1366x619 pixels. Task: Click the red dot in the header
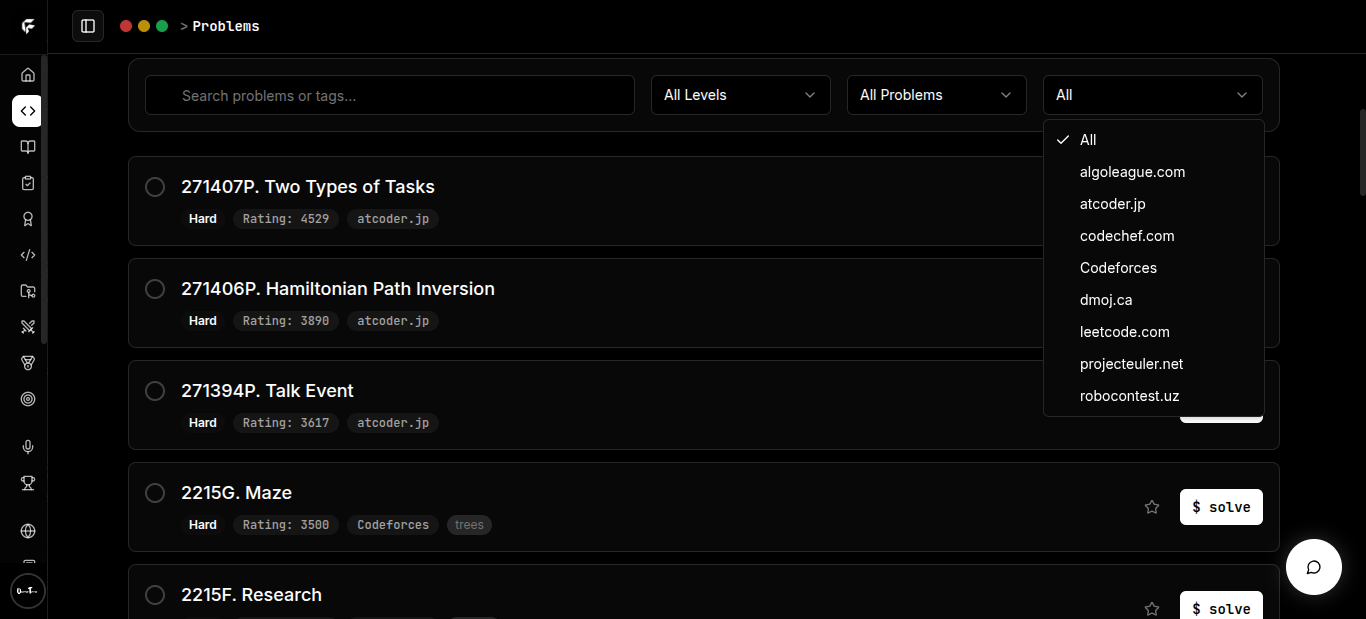[126, 26]
